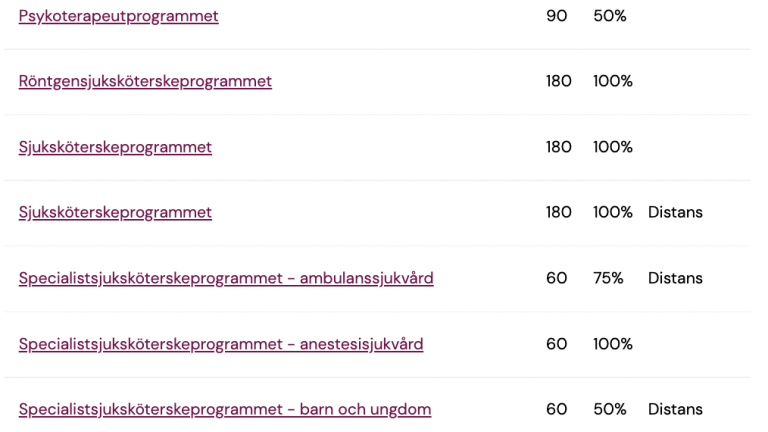
Task: Click Distans label in barn och ungdom row
Action: point(675,409)
